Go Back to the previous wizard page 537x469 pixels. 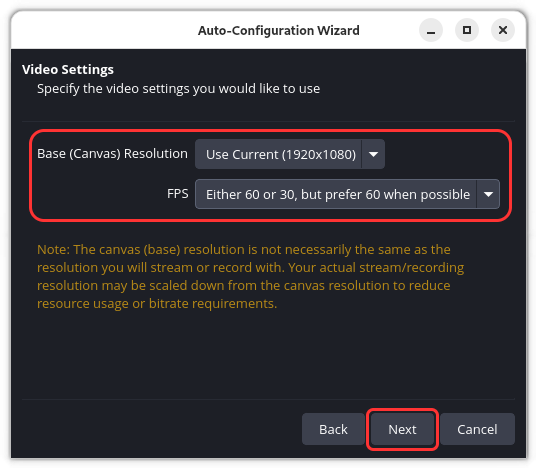click(x=333, y=429)
